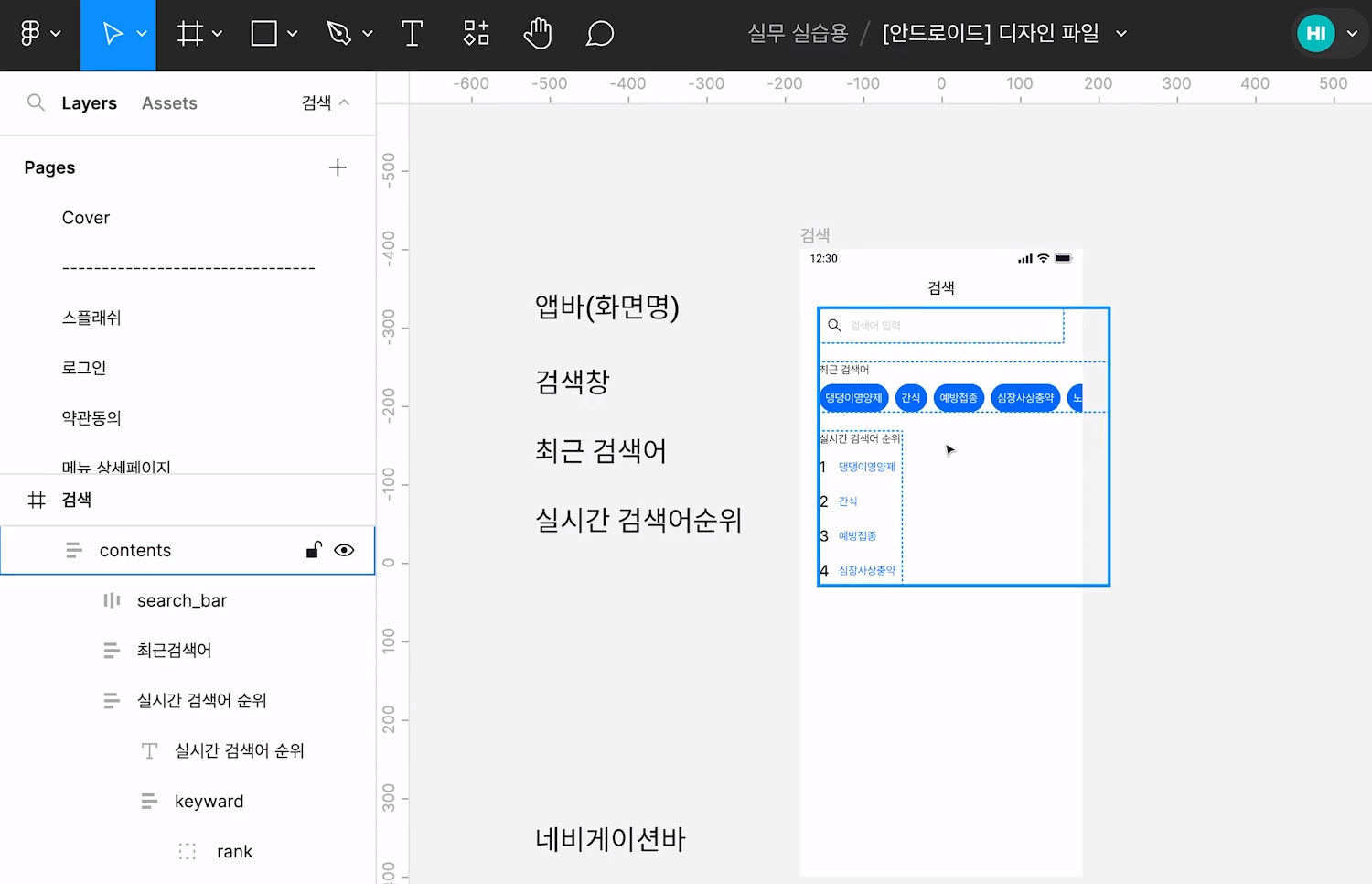Collapse the 검색 page selector

coord(326,102)
